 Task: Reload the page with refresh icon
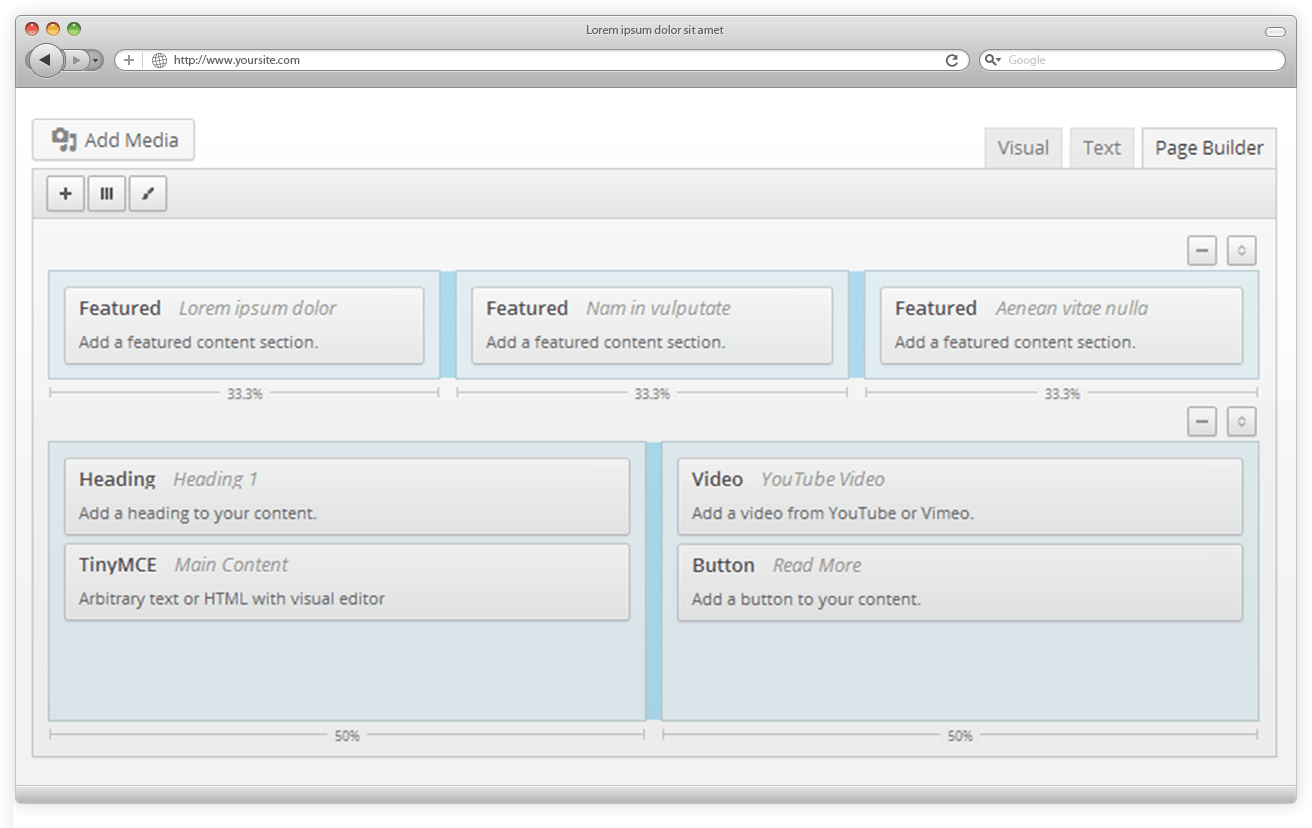click(x=951, y=60)
